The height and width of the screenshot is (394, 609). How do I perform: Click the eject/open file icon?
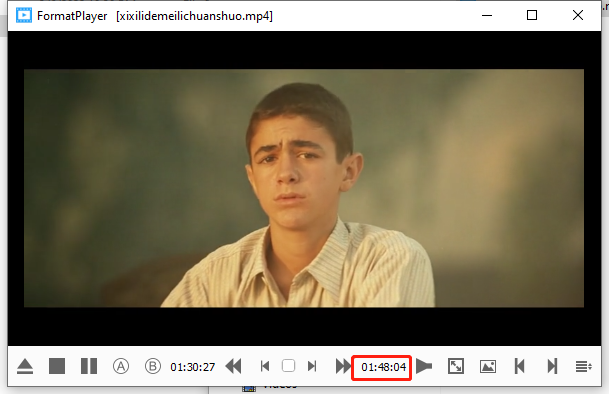25,366
